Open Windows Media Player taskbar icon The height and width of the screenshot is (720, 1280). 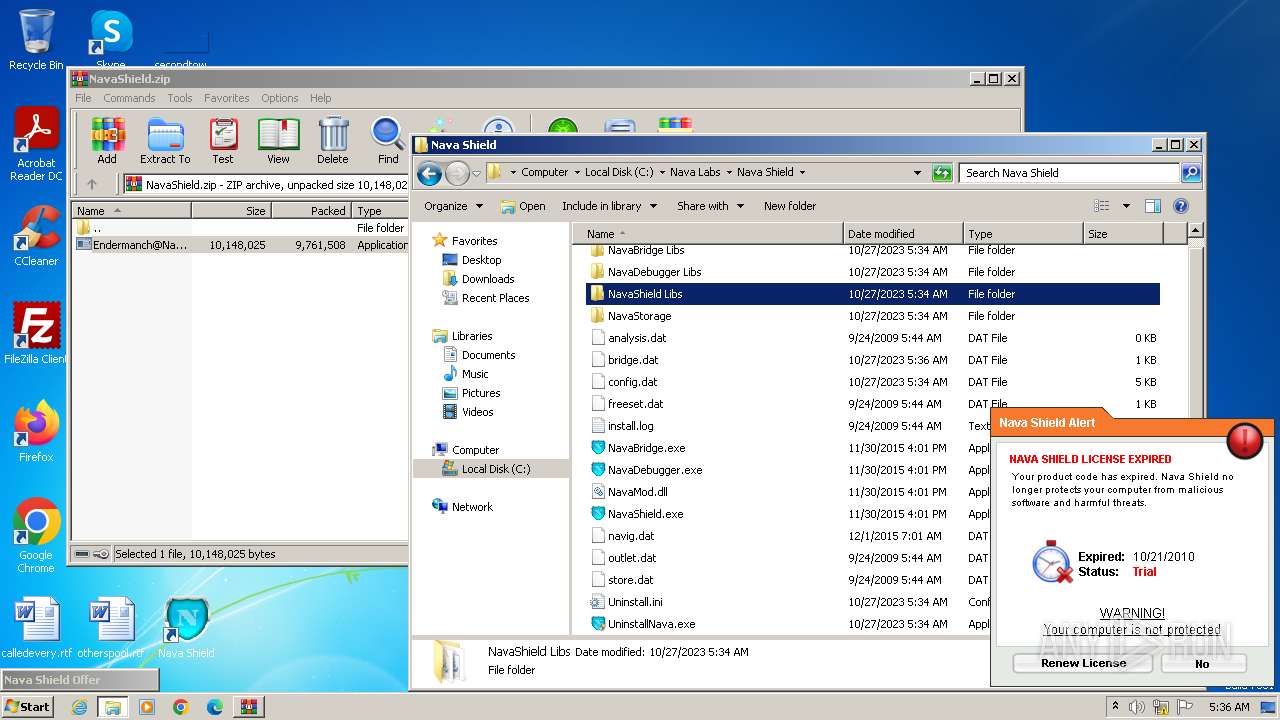(x=147, y=707)
